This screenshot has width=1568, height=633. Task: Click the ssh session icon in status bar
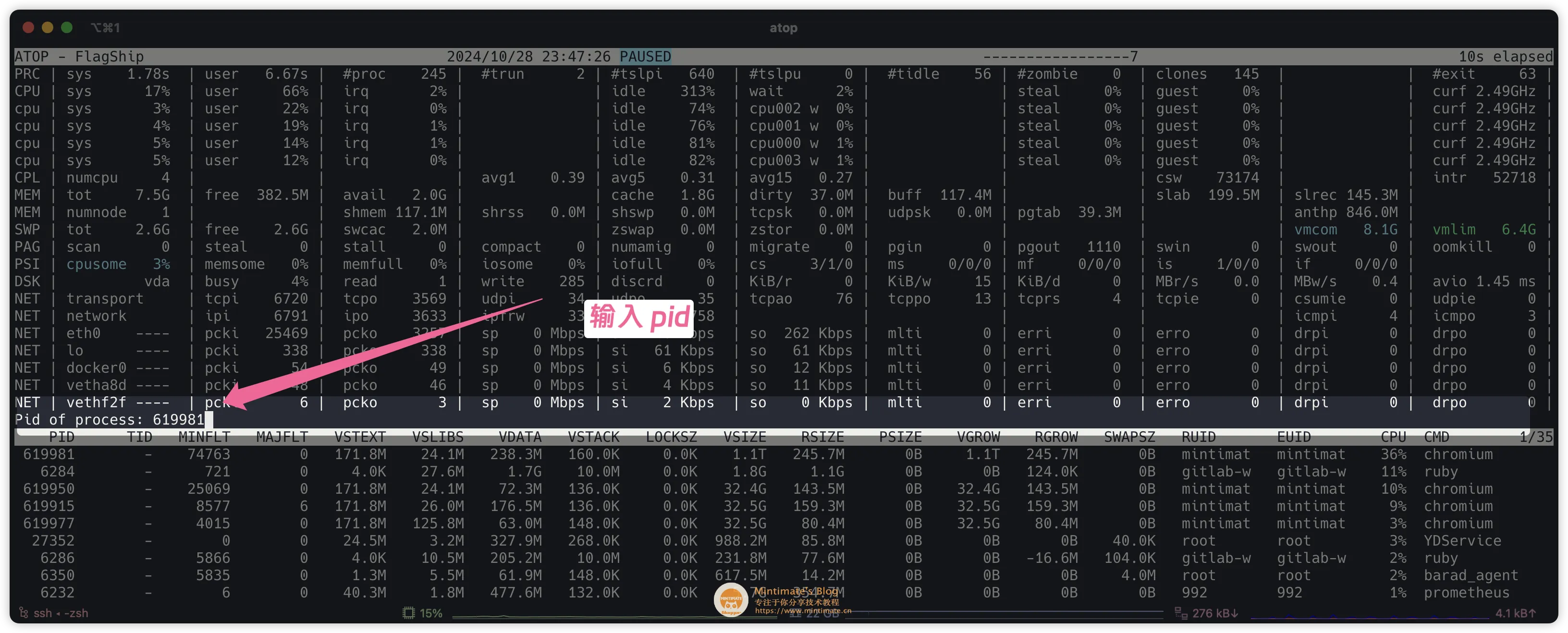click(24, 613)
